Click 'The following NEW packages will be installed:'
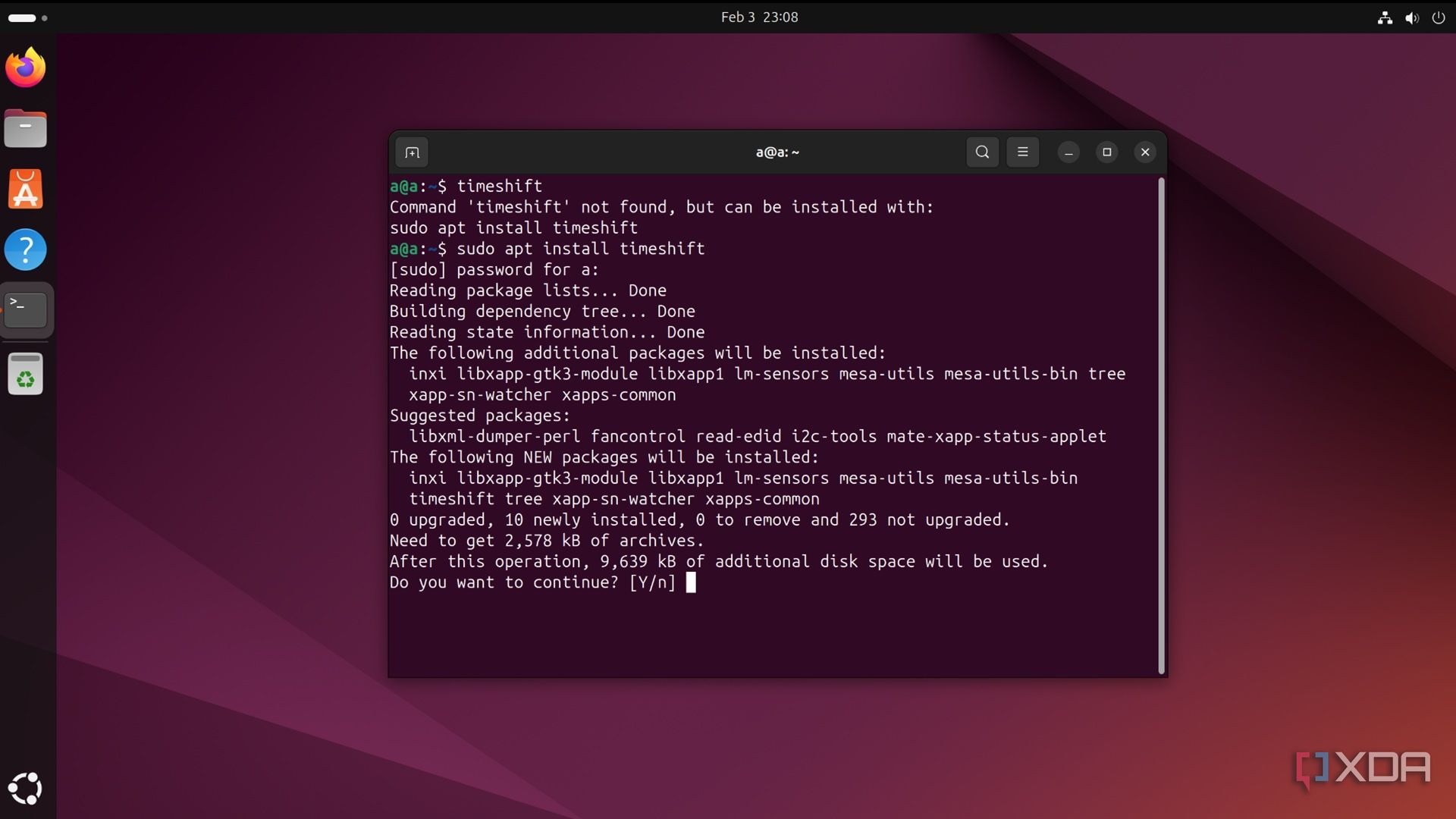This screenshot has height=819, width=1456. coord(604,457)
